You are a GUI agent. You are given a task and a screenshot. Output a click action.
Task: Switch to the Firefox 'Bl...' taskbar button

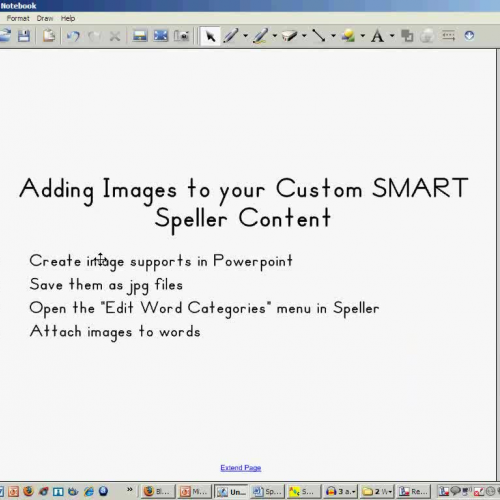tap(158, 491)
